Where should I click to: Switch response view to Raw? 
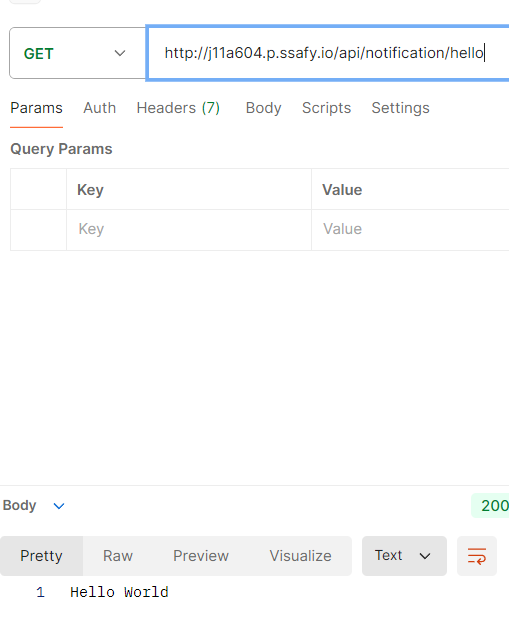pyautogui.click(x=118, y=556)
